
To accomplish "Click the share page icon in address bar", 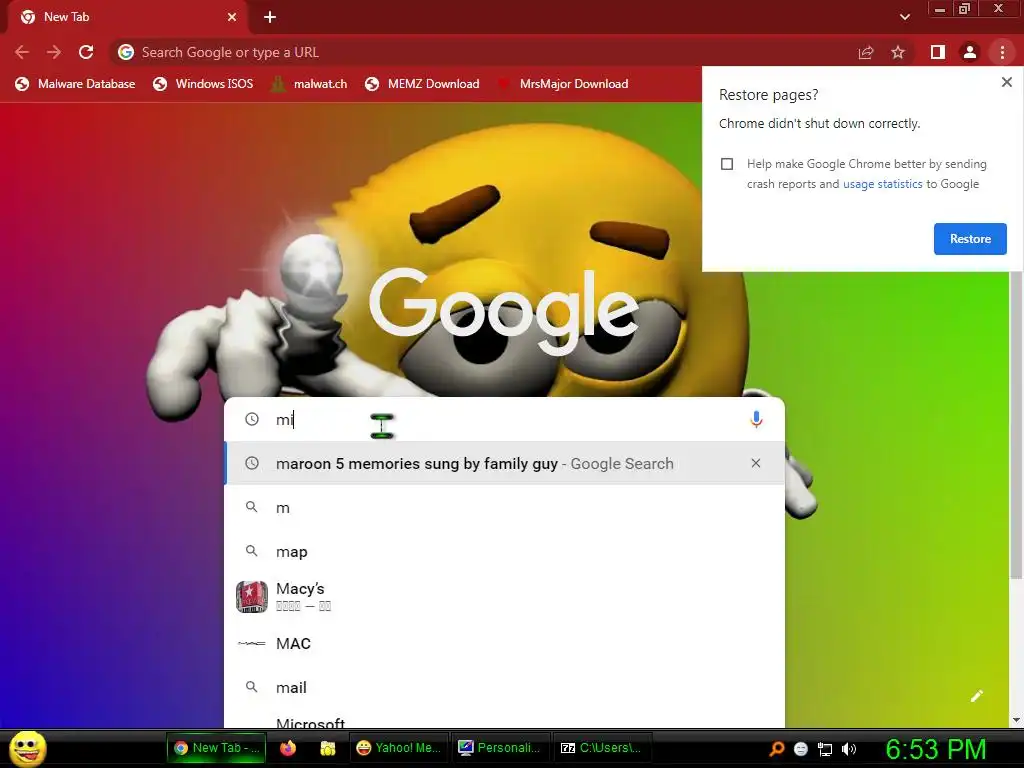I will (866, 52).
